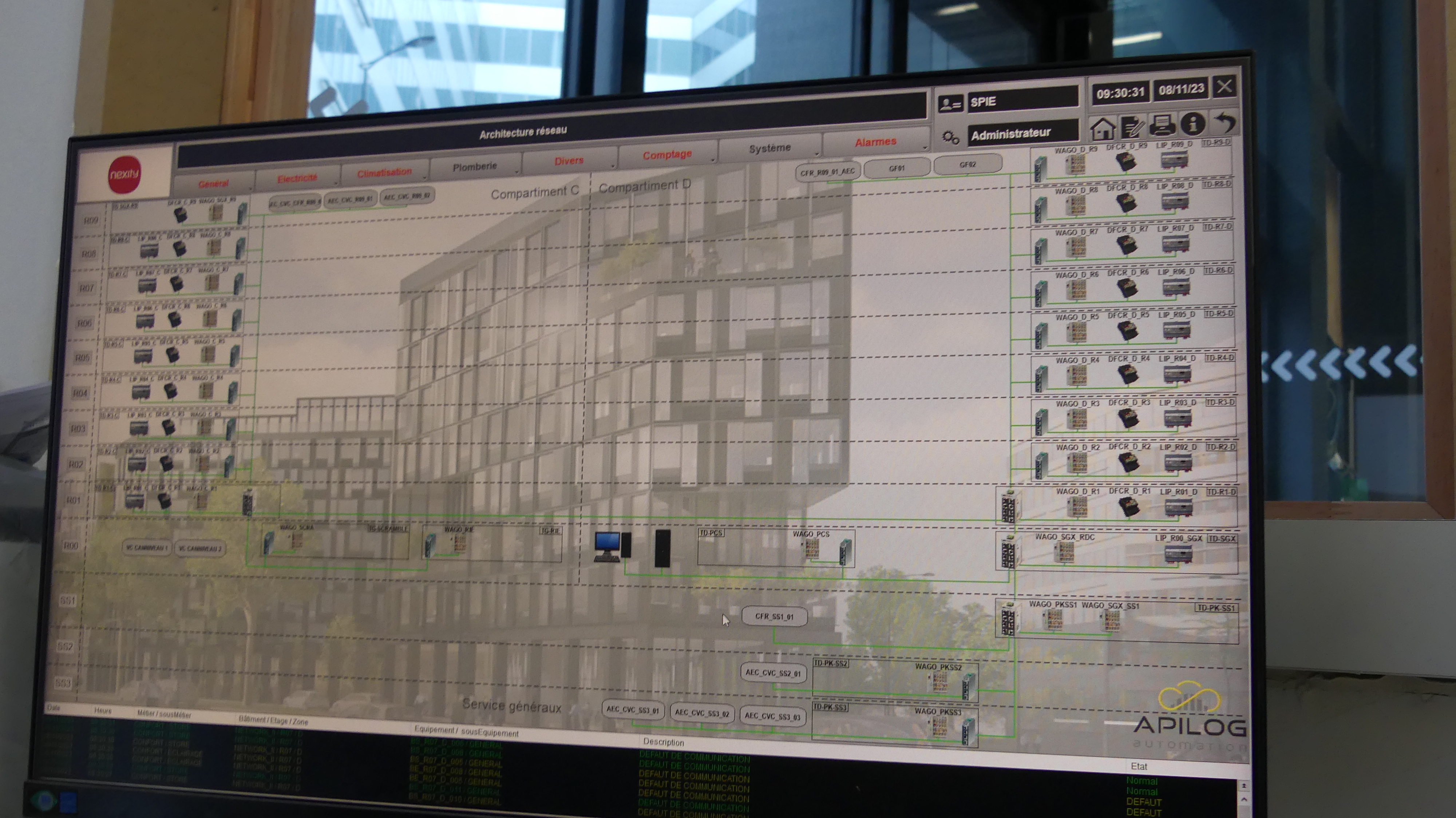The height and width of the screenshot is (818, 1456).
Task: Open the notes edit pencil icon
Action: [1132, 128]
